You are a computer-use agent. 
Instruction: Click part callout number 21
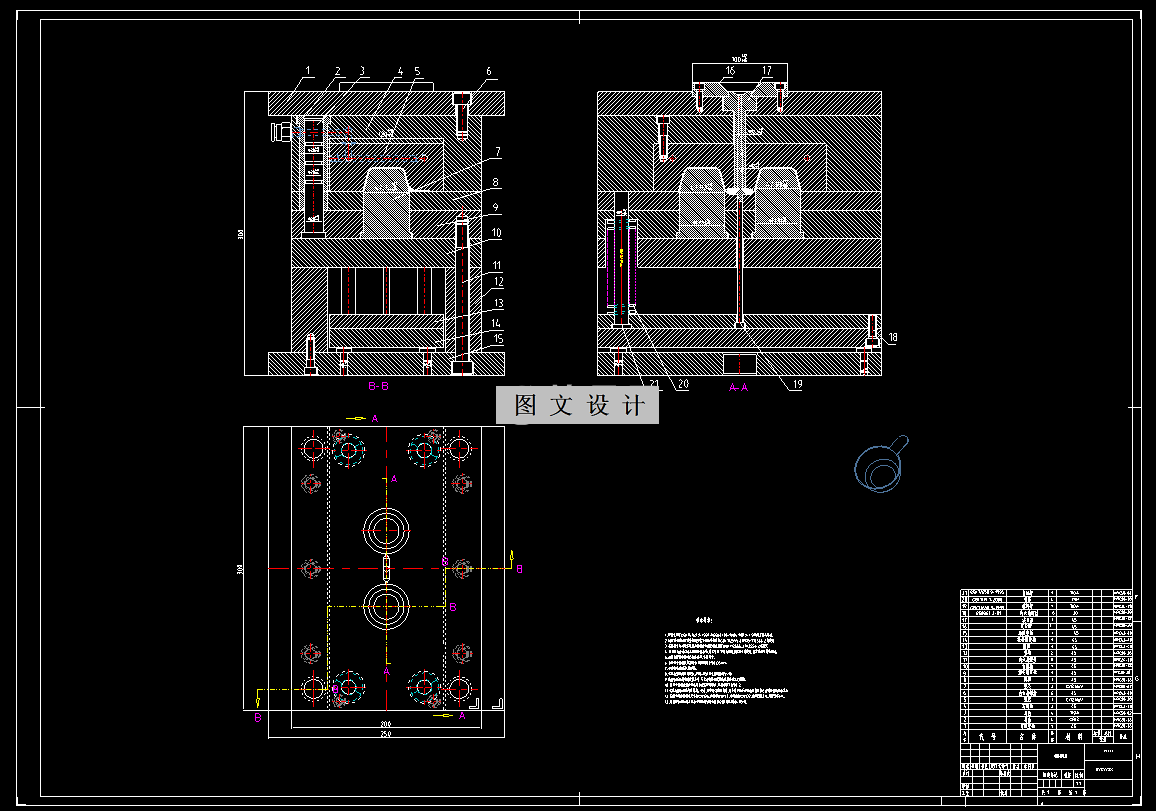pyautogui.click(x=655, y=384)
